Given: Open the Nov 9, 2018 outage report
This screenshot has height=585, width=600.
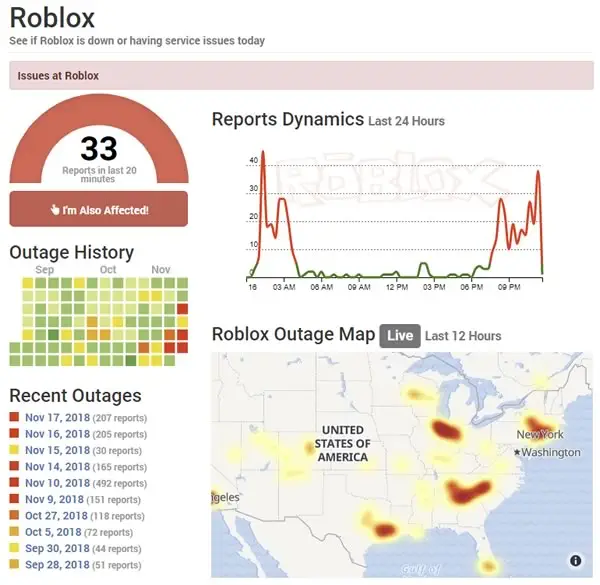Looking at the screenshot, I should point(54,499).
